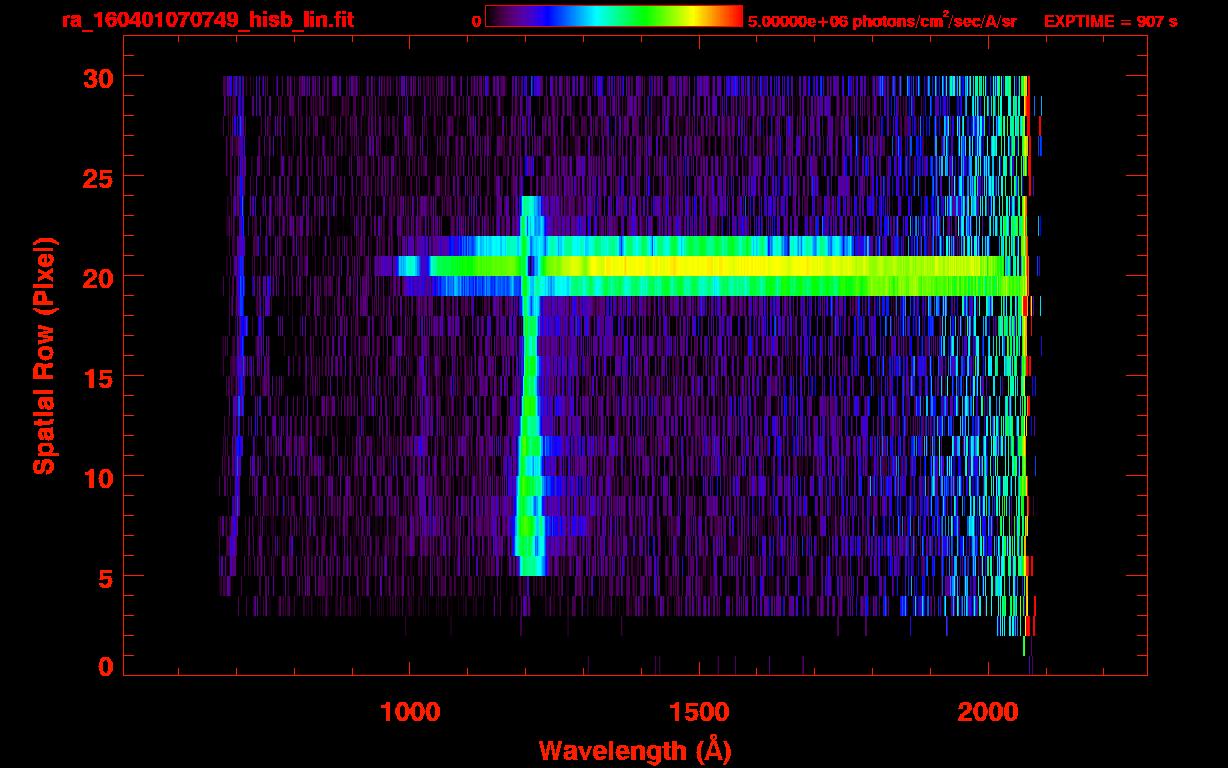Click the 1000 wavelength tick label
The image size is (1228, 768).
410,712
